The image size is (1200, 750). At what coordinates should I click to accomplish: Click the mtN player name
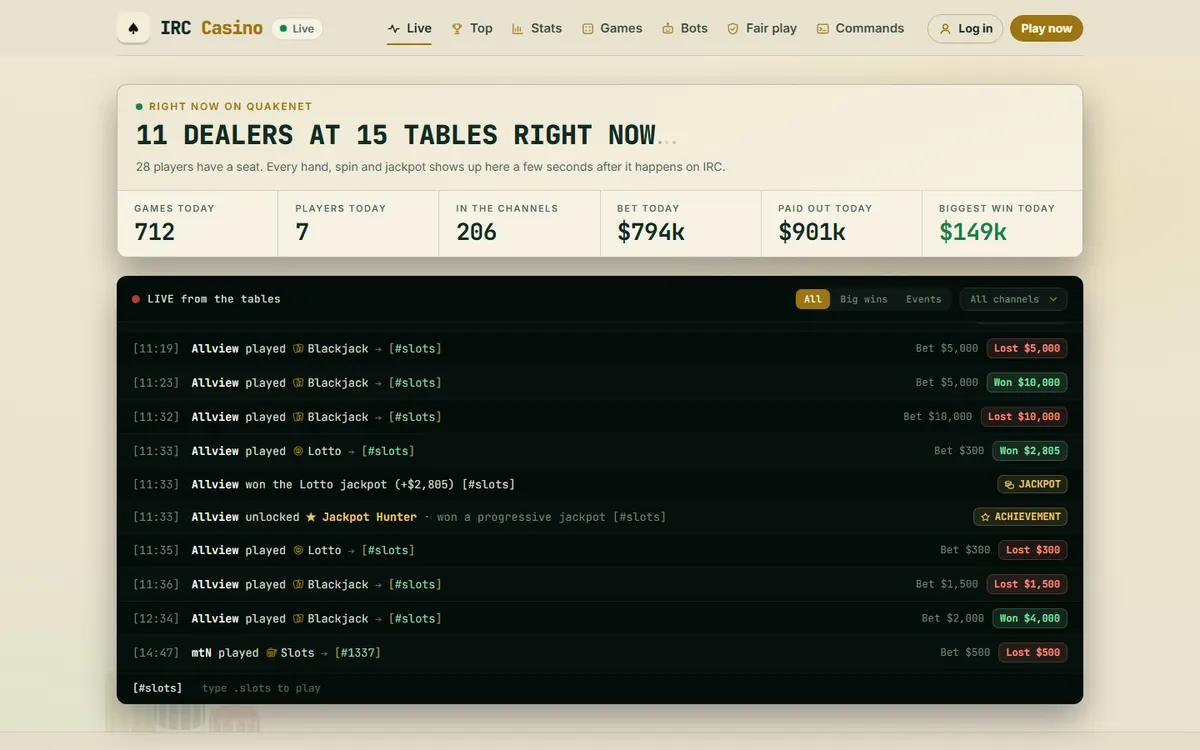point(201,652)
